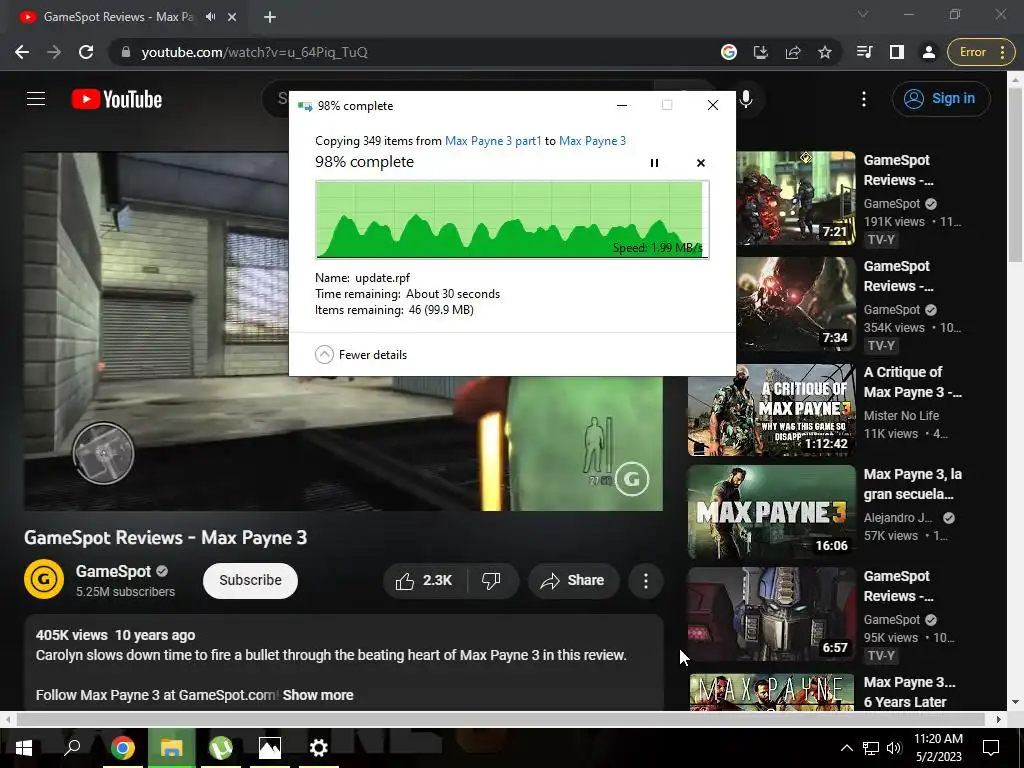The image size is (1024, 768).
Task: Dislike the video with thumbs down
Action: (492, 581)
